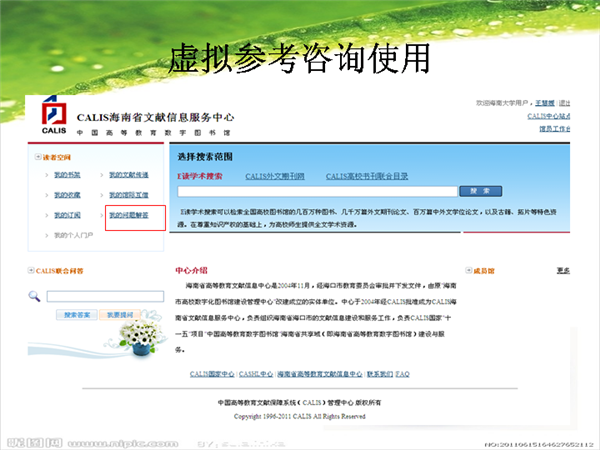Image resolution: width=600 pixels, height=450 pixels.
Task: Open 我的文献传递 link
Action: pyautogui.click(x=129, y=175)
